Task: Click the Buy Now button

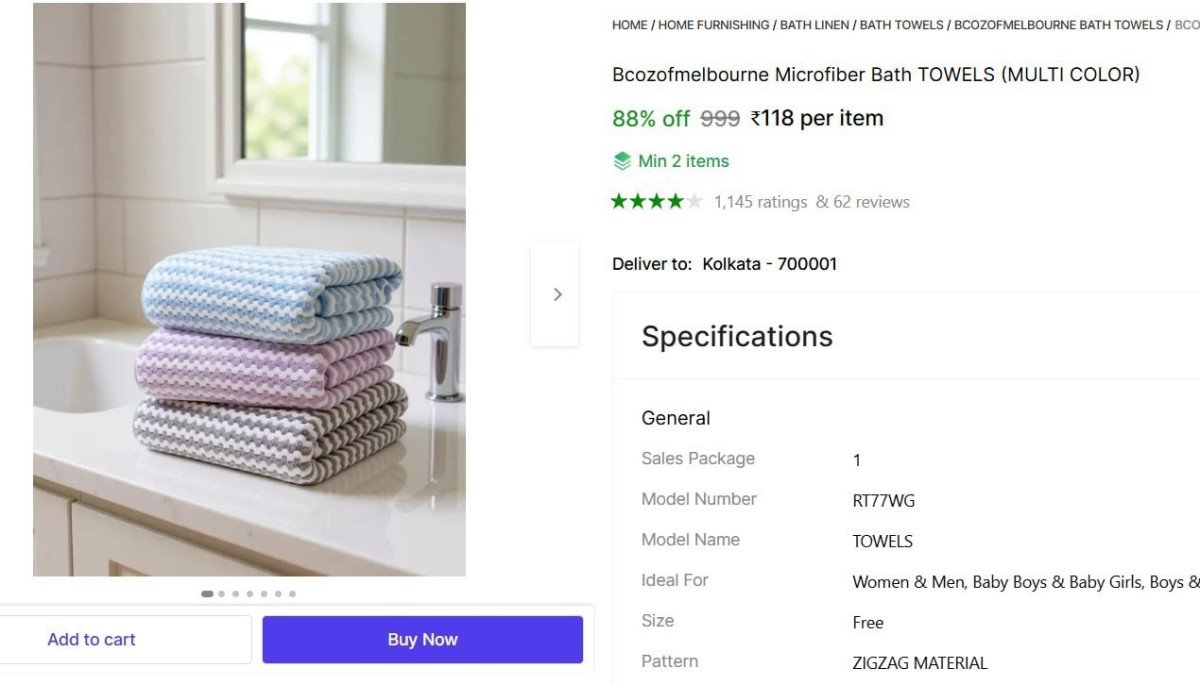Action: (x=422, y=639)
